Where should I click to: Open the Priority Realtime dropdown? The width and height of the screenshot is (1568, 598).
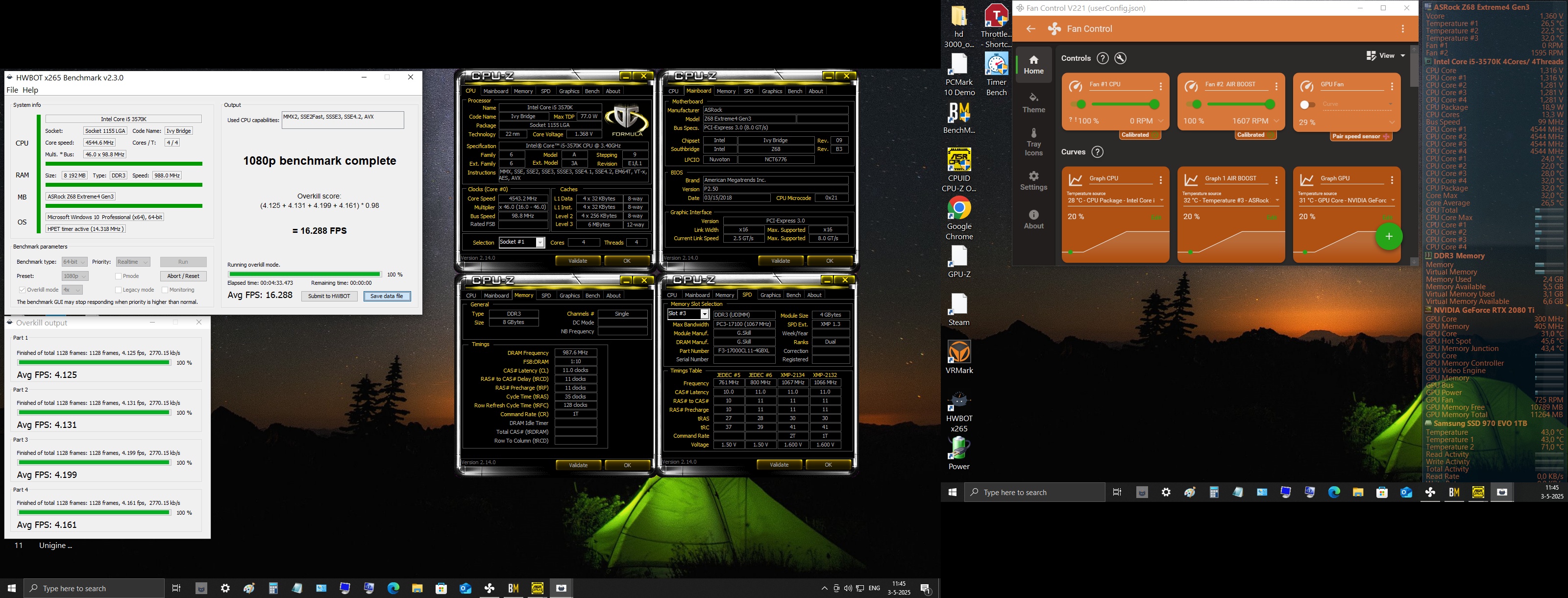[x=133, y=262]
